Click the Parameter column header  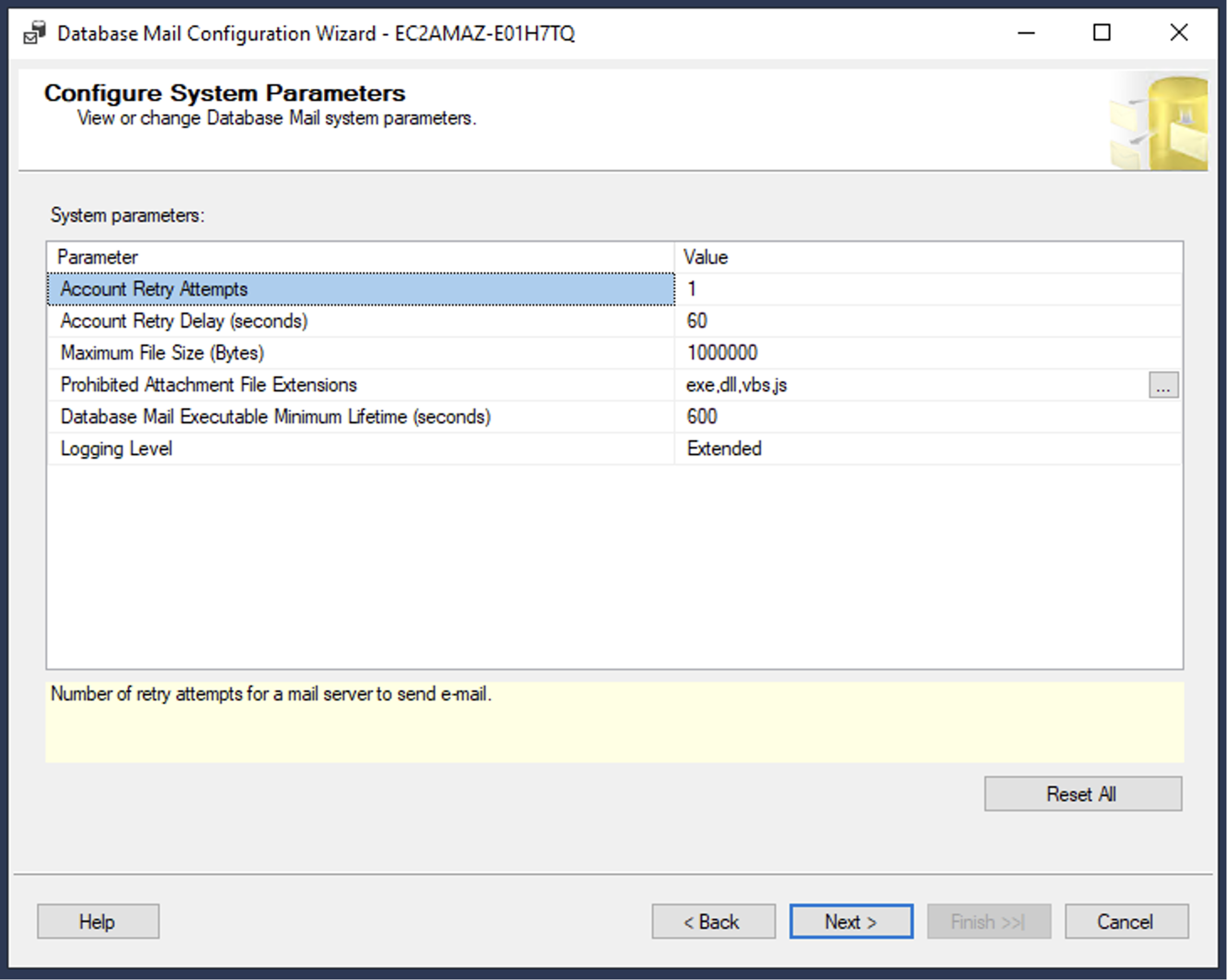[x=361, y=257]
